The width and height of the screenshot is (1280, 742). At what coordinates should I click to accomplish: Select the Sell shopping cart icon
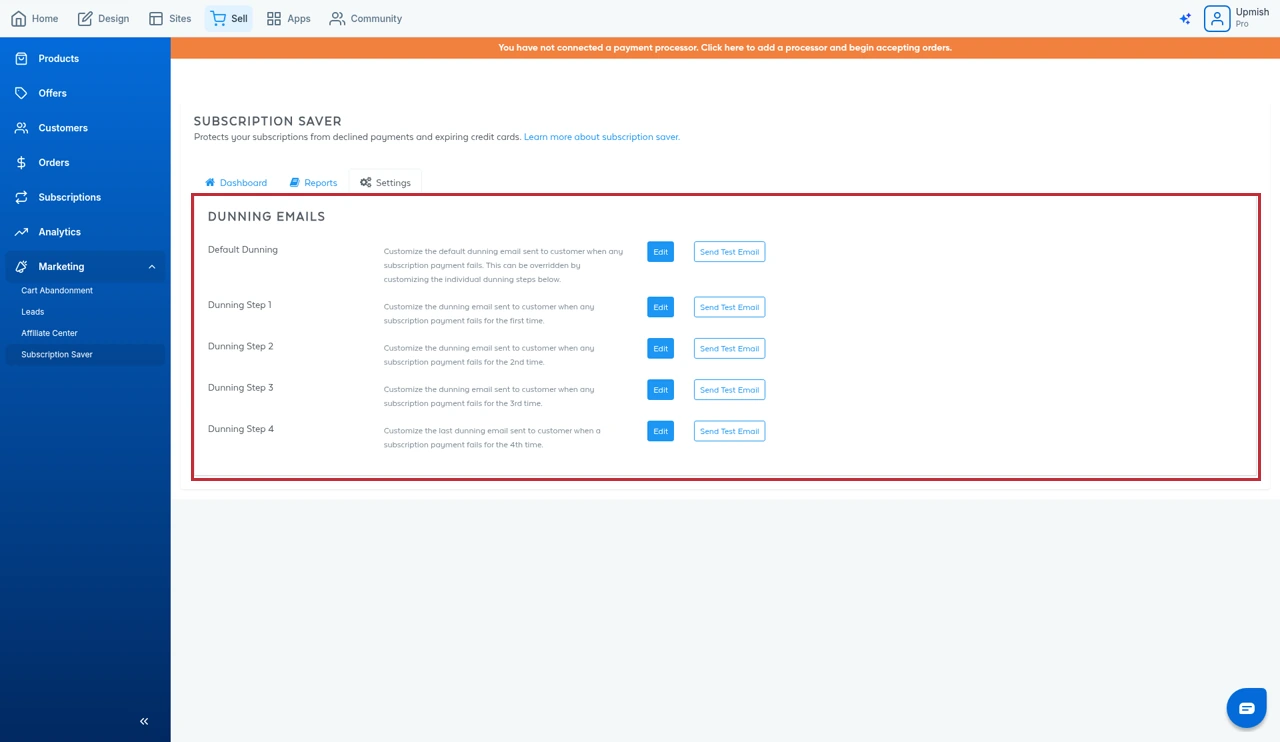pyautogui.click(x=218, y=18)
